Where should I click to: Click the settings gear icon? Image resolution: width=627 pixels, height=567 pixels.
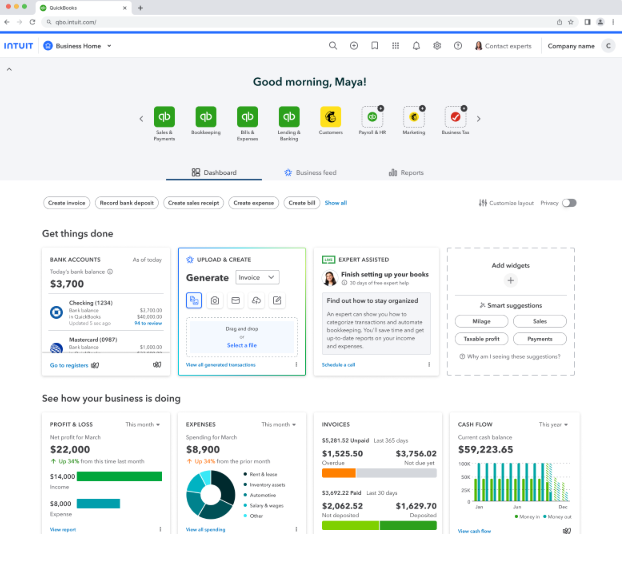pos(437,46)
